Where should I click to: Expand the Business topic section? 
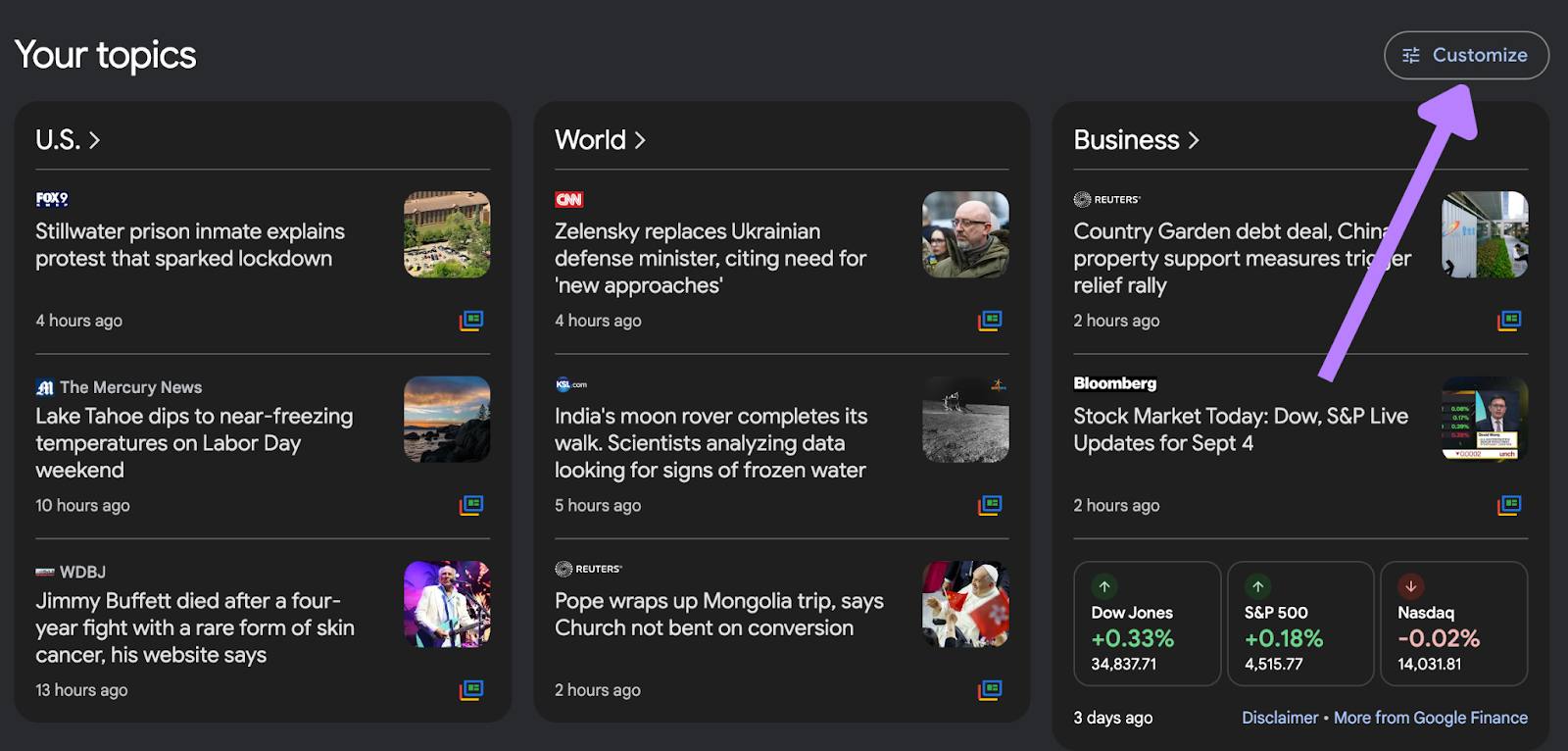point(1136,140)
